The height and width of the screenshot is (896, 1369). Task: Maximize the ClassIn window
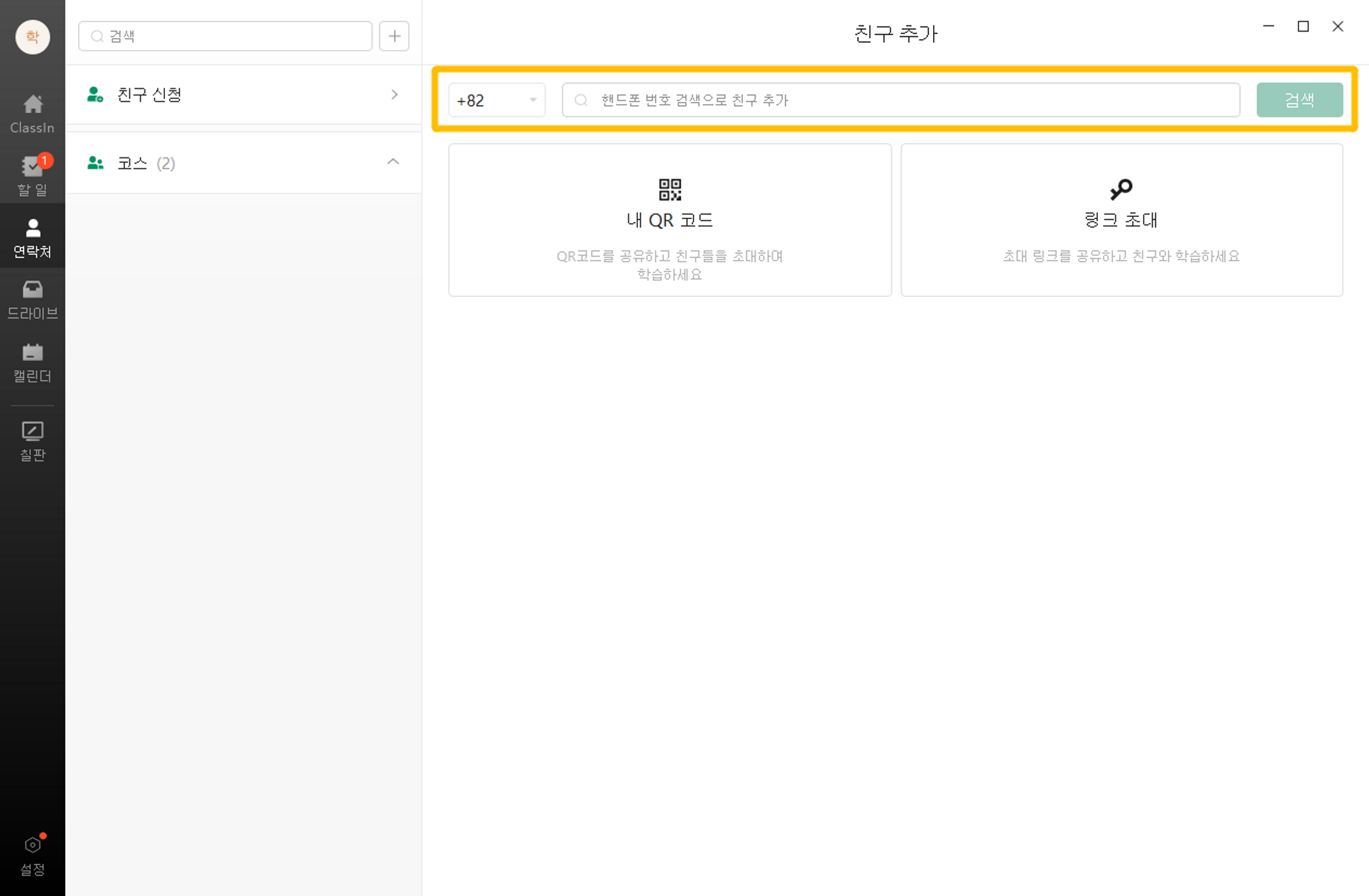pos(1303,26)
